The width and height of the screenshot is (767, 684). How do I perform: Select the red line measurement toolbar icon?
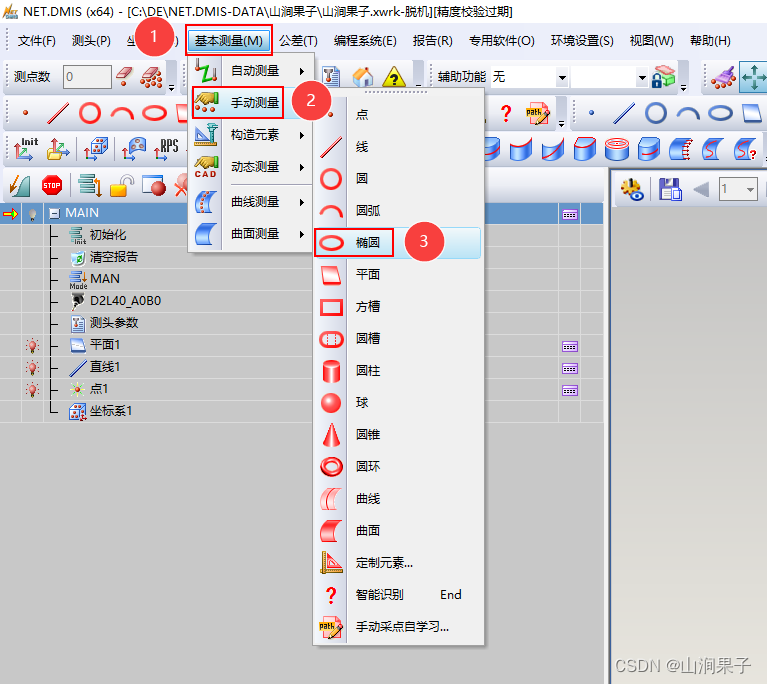(x=57, y=113)
